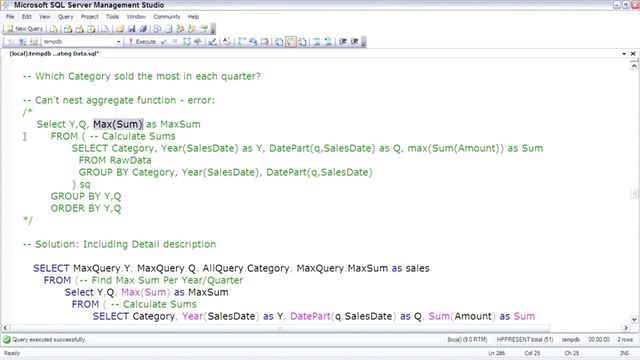Open the Edit menu

click(27, 17)
